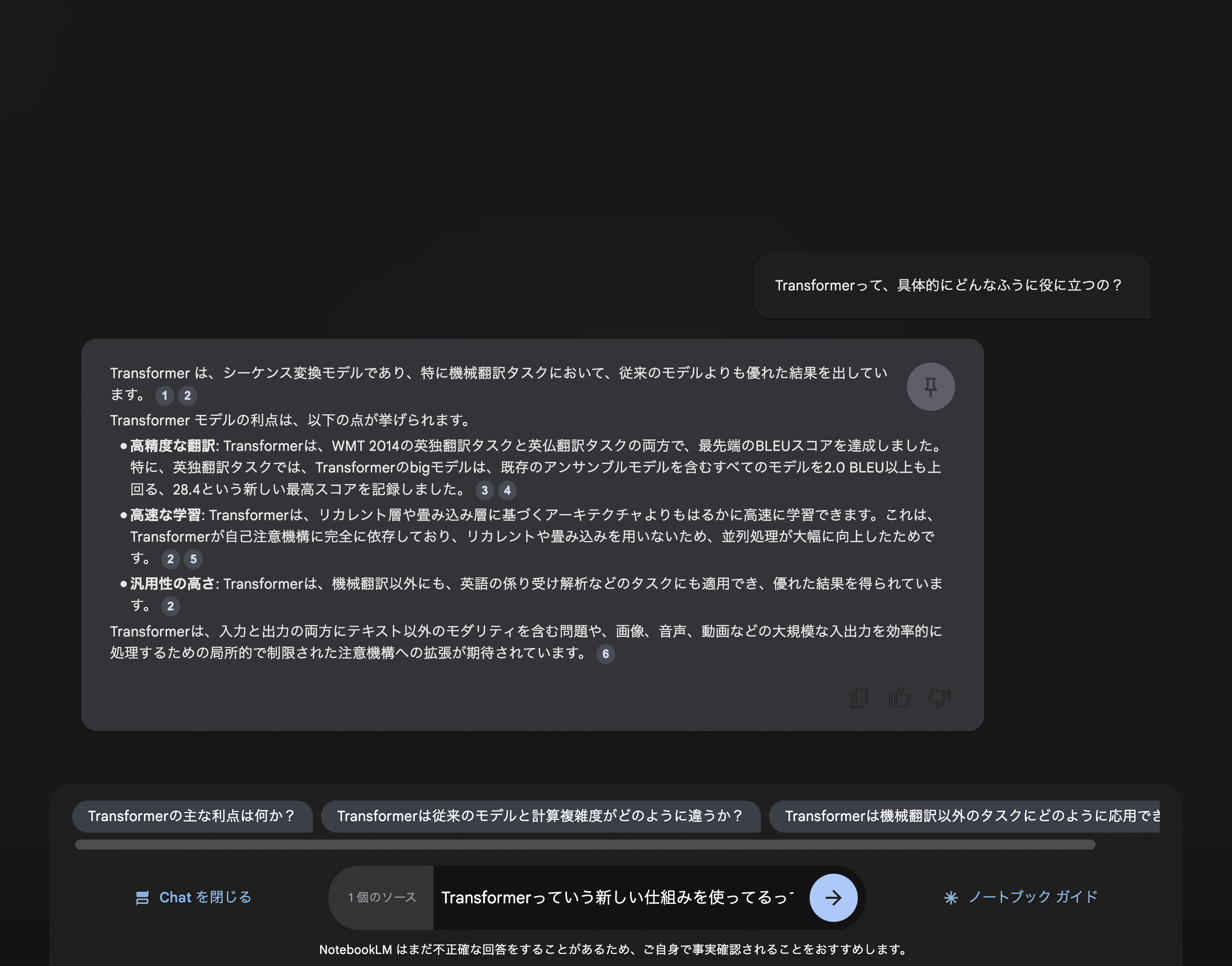
Task: Select suggestion about 計算複雑度 differences
Action: (x=540, y=816)
